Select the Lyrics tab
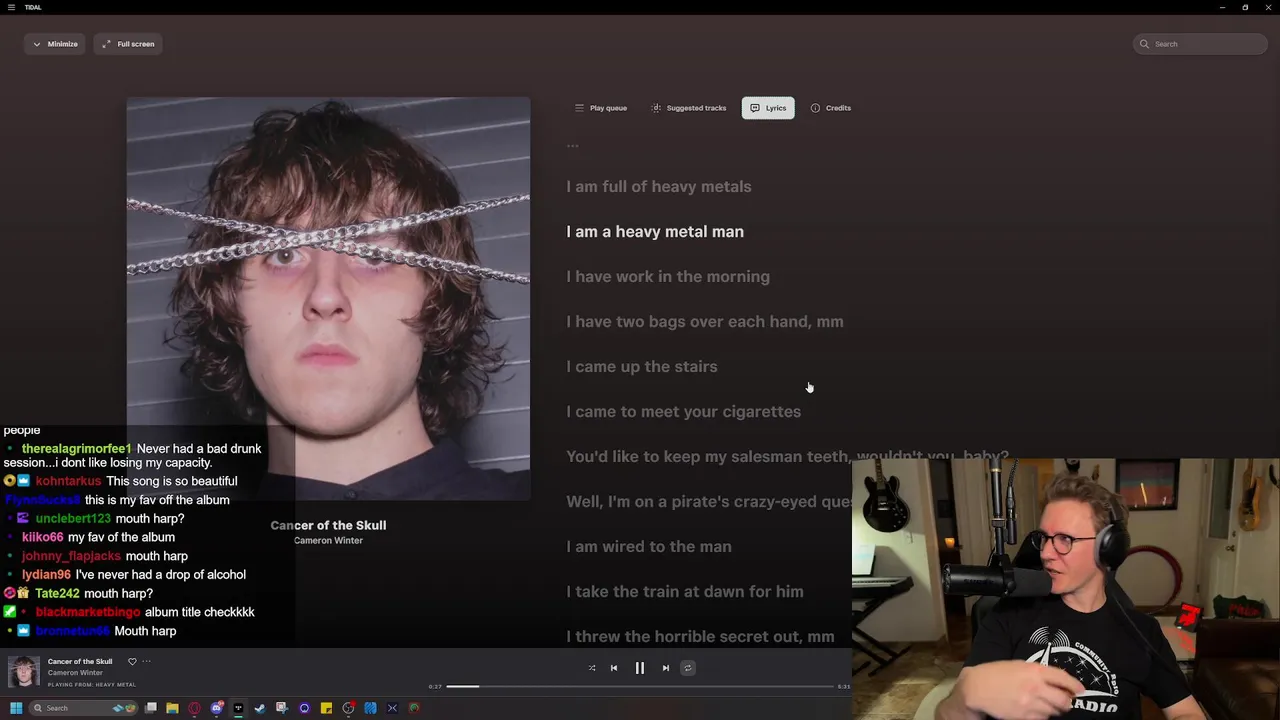 pos(768,108)
